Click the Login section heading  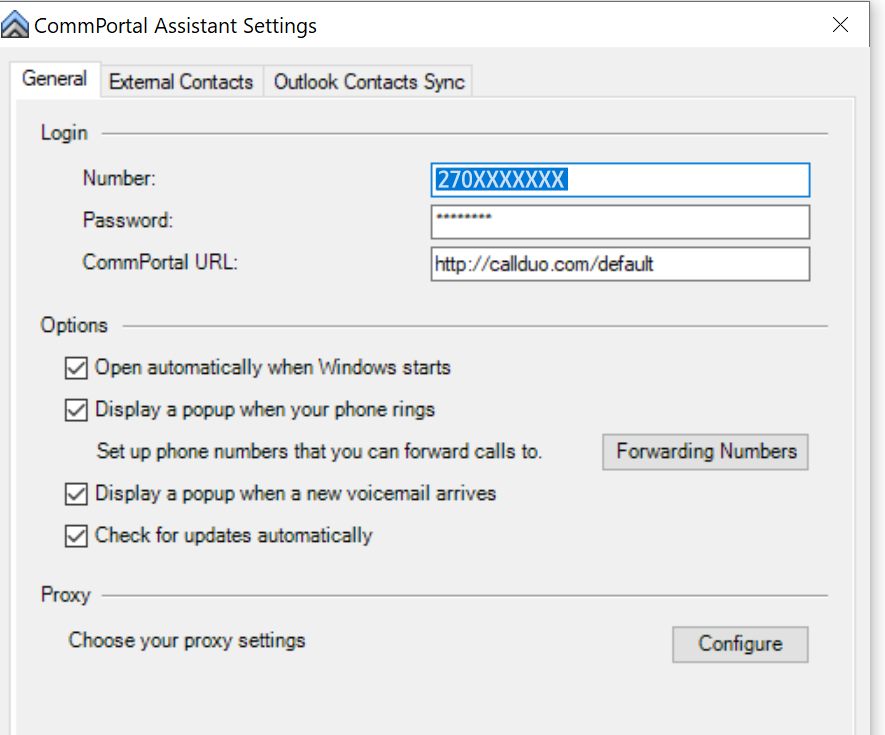[64, 133]
